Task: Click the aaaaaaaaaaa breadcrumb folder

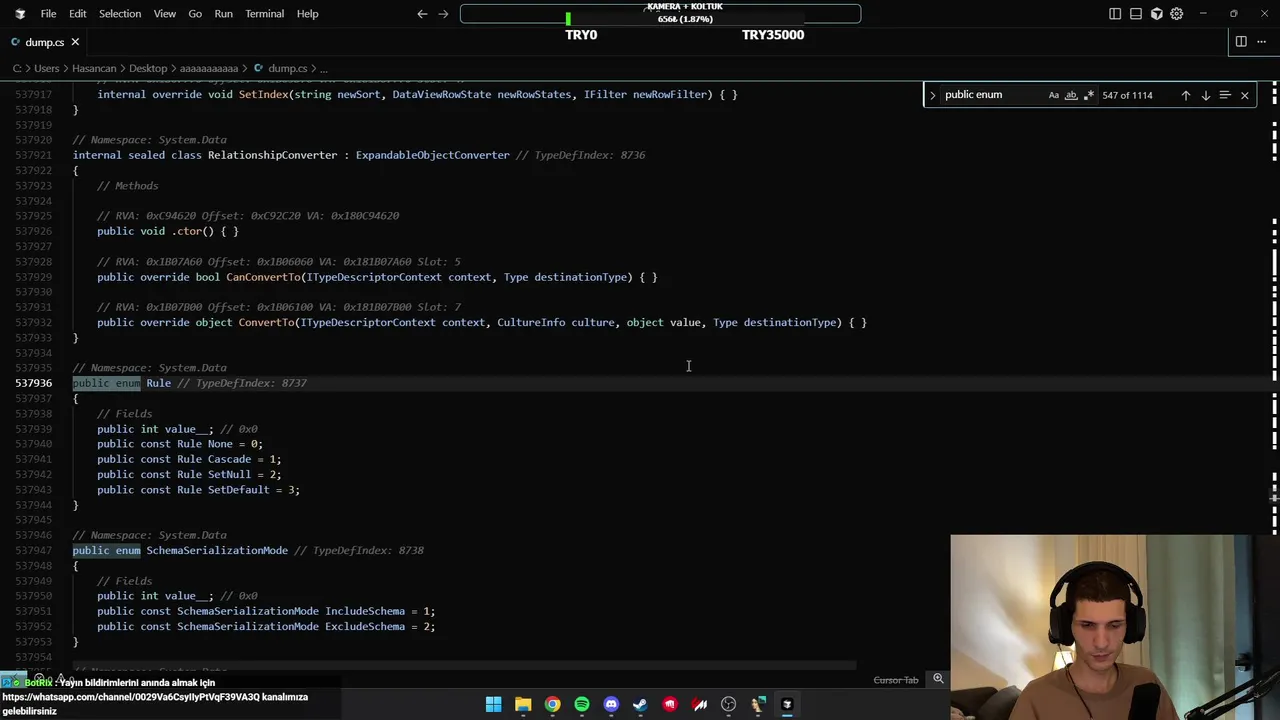Action: tap(209, 69)
